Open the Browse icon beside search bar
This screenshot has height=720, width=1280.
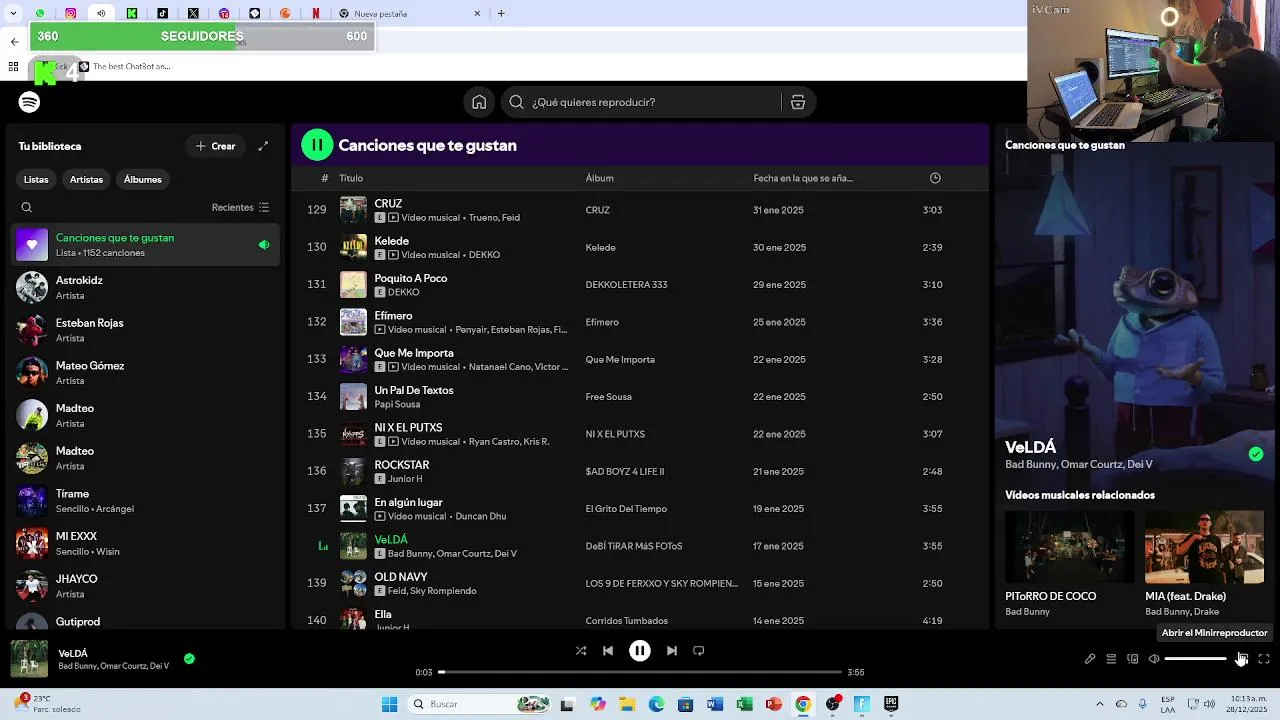coord(798,102)
